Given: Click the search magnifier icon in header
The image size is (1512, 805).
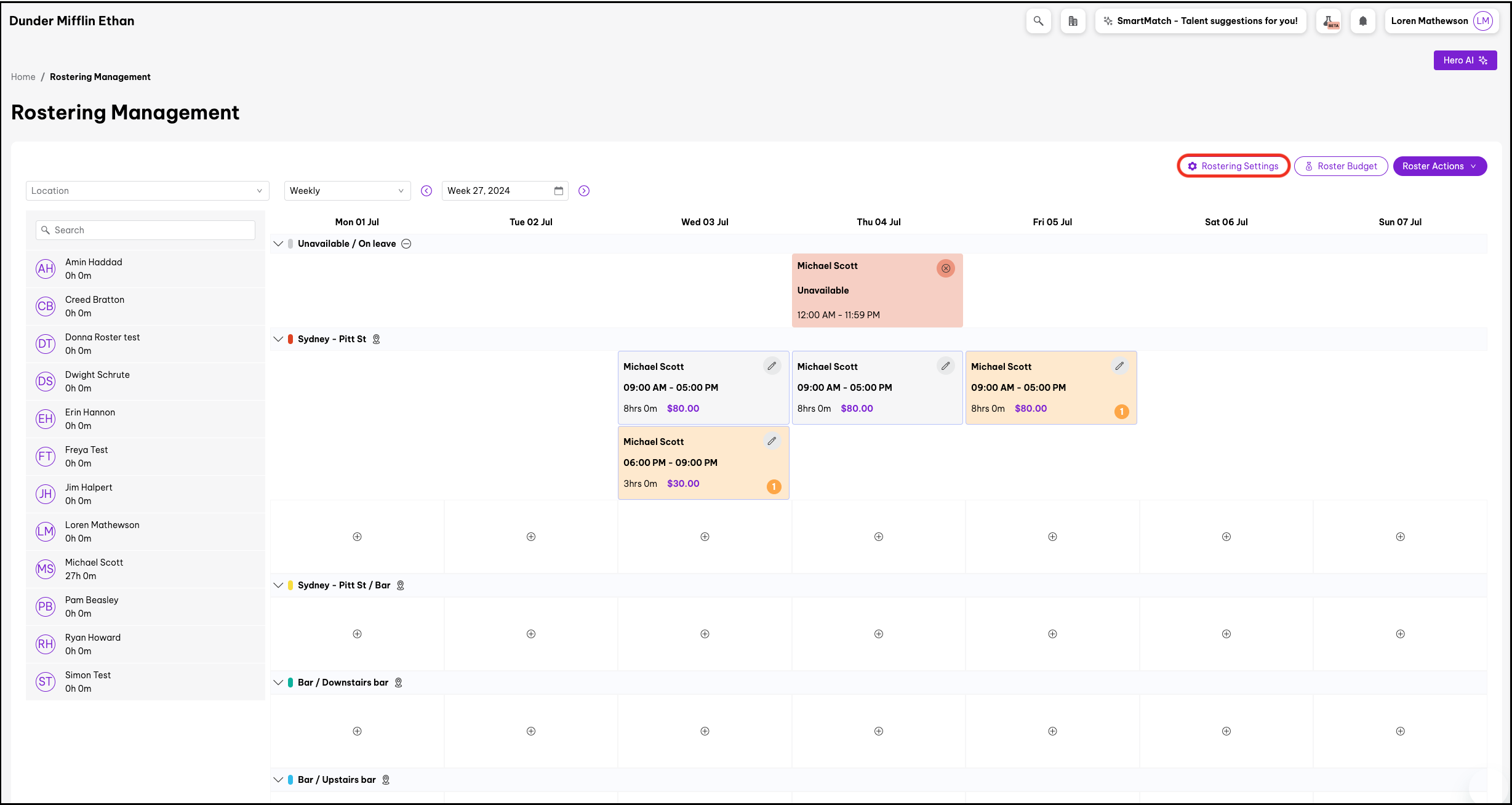Looking at the screenshot, I should 1038,21.
